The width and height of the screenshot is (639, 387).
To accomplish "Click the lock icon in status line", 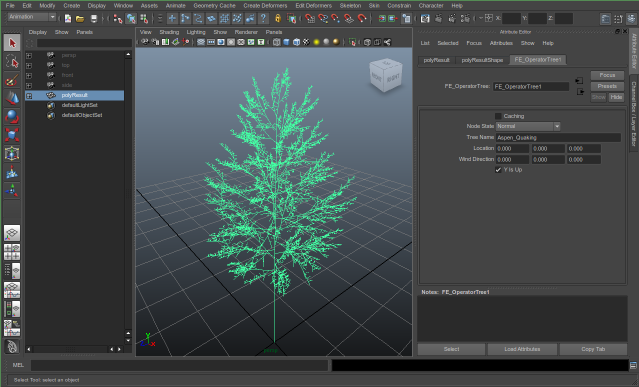I will [278, 18].
